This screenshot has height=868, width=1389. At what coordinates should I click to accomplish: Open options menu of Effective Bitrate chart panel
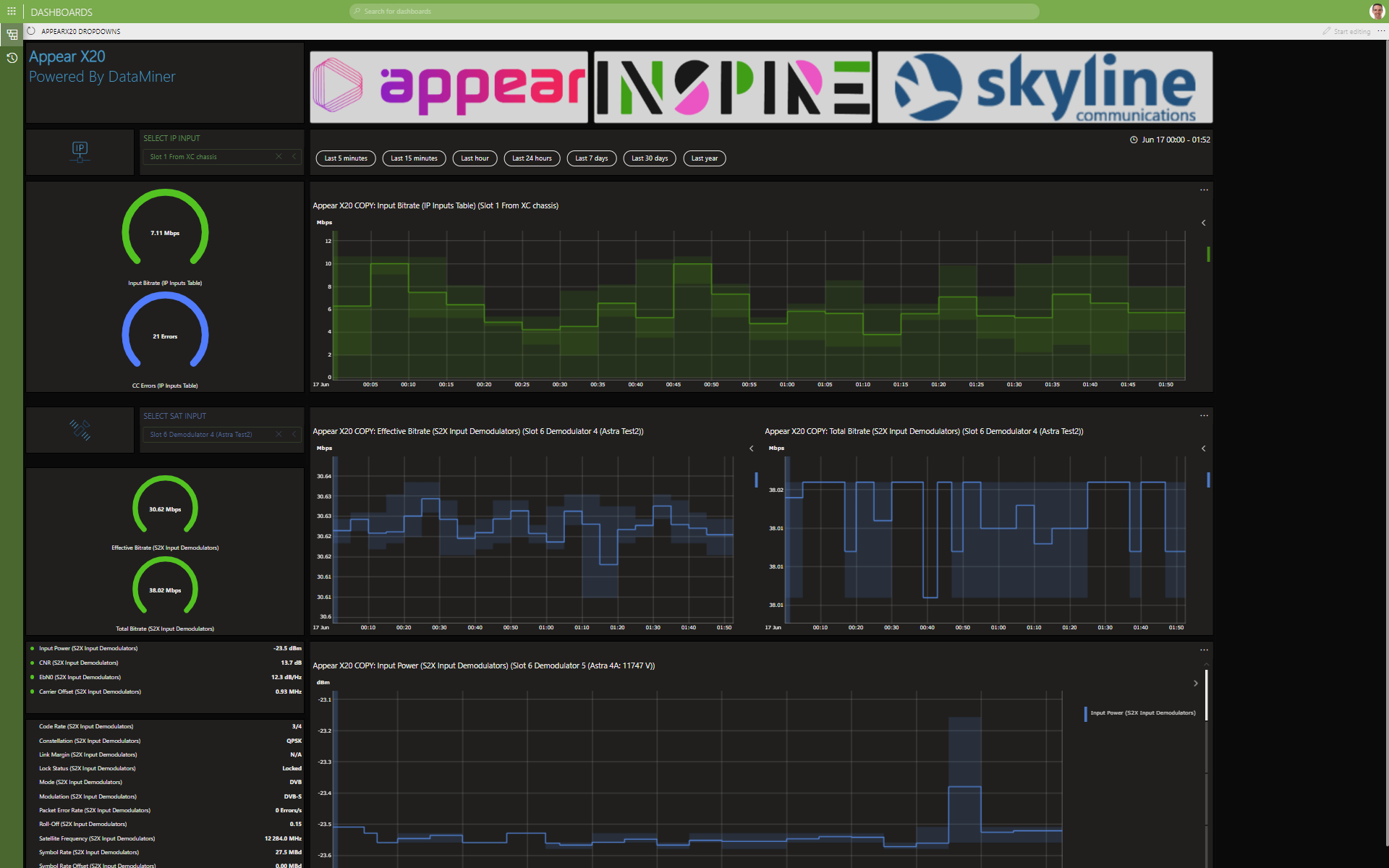click(x=1204, y=416)
